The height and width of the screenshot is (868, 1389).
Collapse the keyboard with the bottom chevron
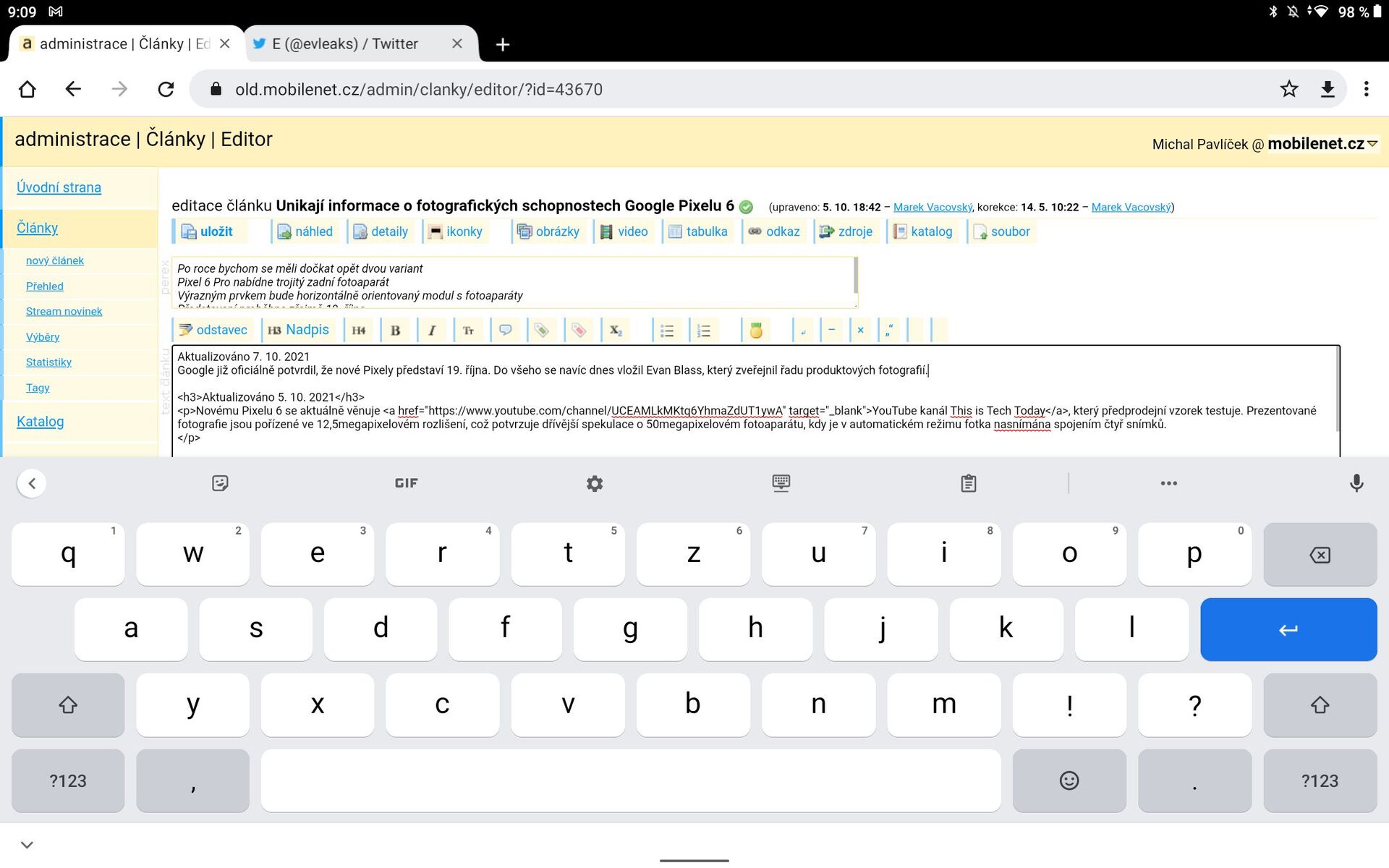[x=27, y=845]
